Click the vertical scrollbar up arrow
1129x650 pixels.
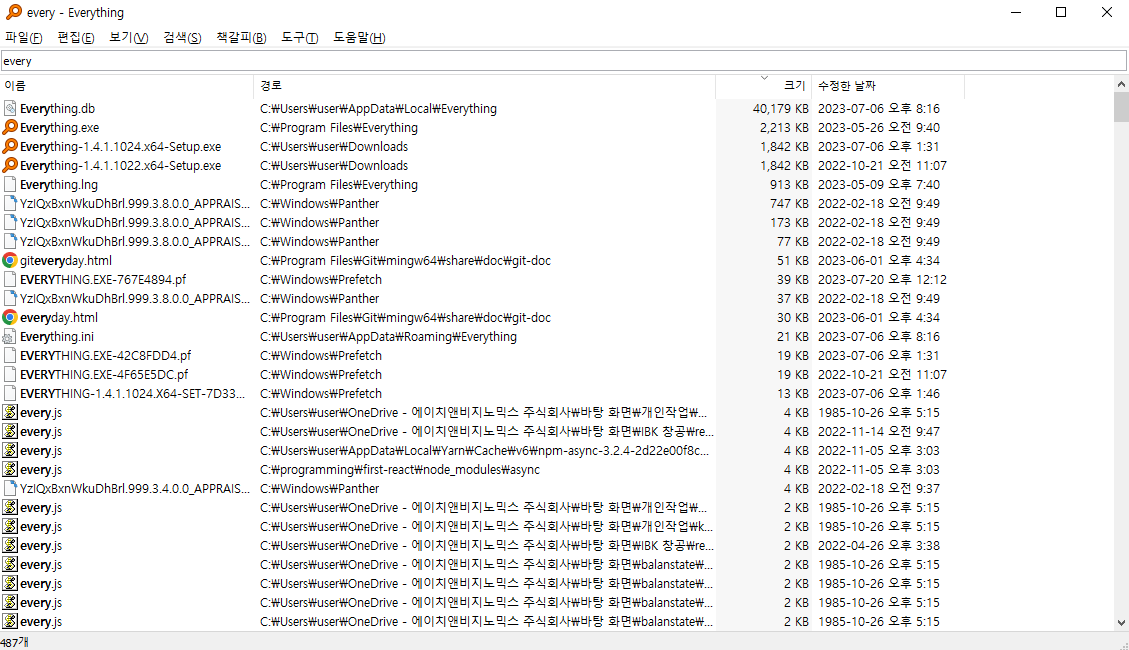click(1121, 84)
